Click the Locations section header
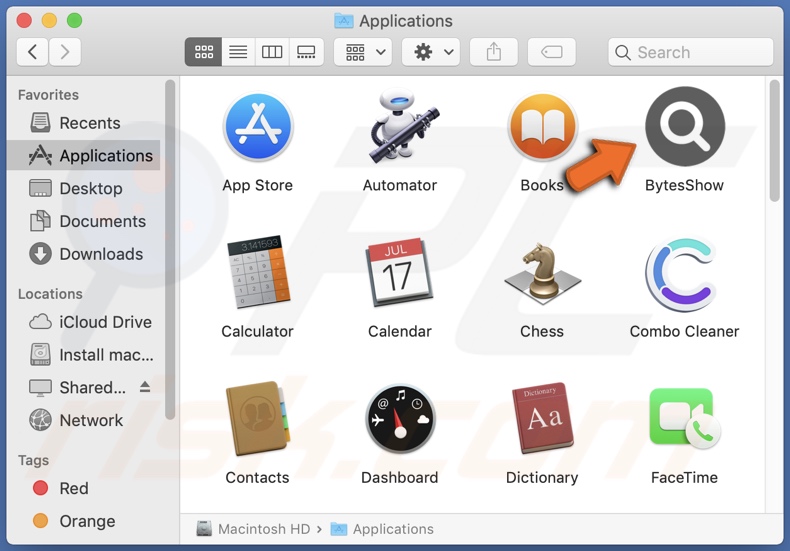790x551 pixels. [50, 294]
